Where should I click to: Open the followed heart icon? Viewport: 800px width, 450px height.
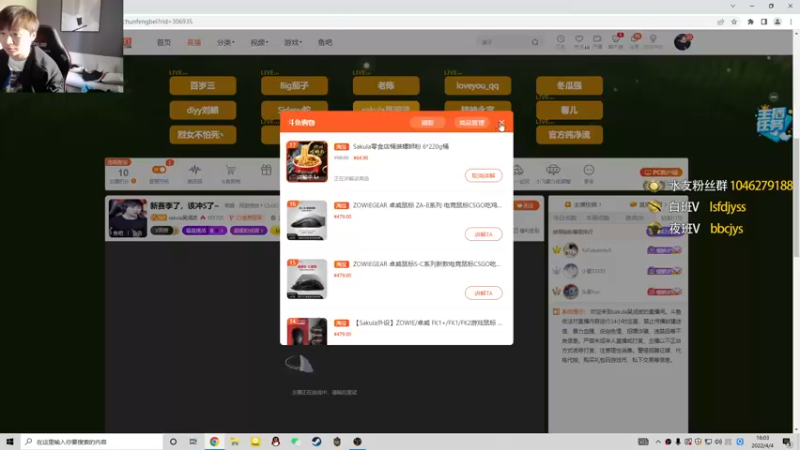pos(579,39)
